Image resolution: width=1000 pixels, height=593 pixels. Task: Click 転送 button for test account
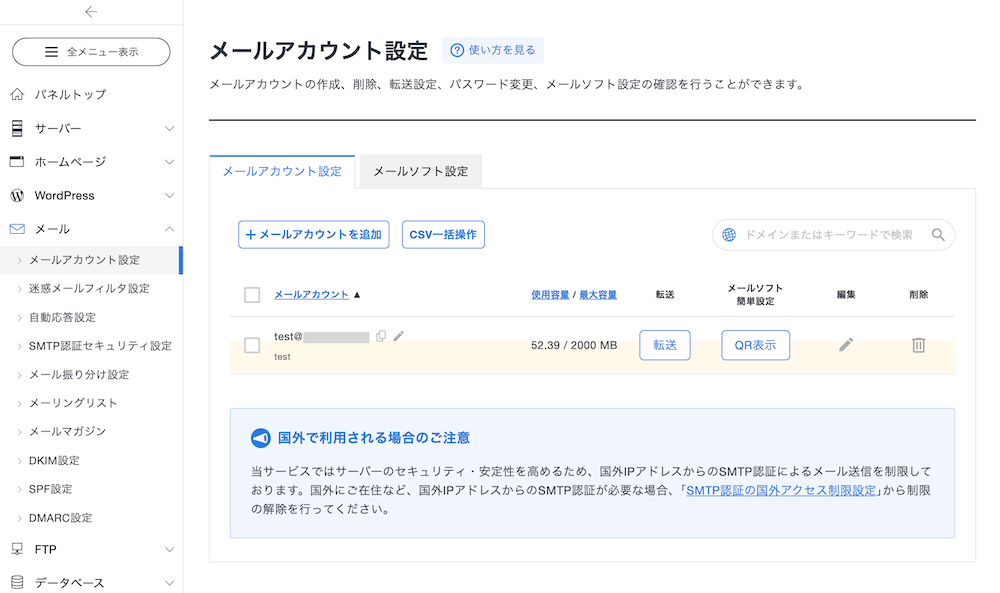665,345
